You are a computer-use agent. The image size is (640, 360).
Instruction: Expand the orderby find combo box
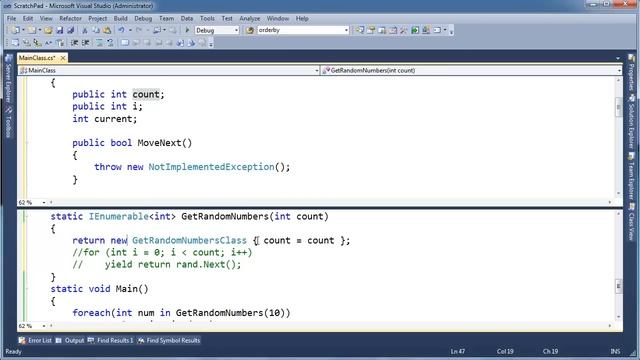(346, 30)
